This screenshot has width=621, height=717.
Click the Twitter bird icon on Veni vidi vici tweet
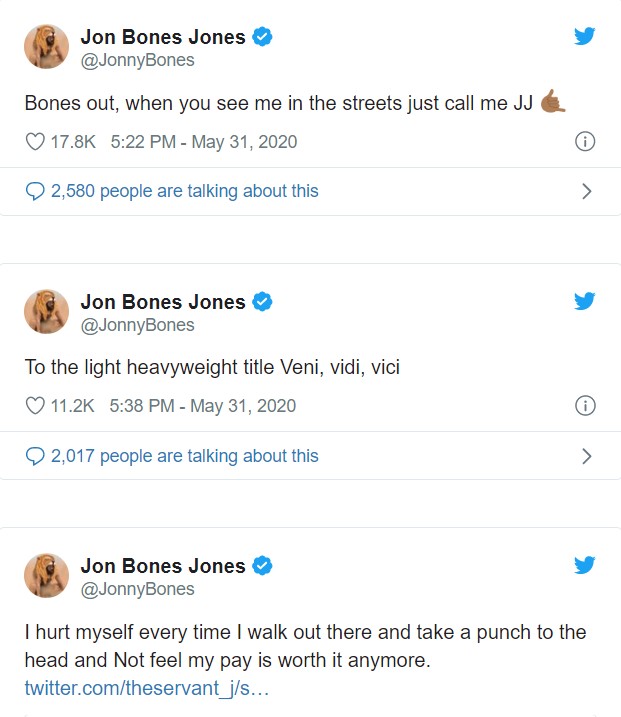(585, 301)
